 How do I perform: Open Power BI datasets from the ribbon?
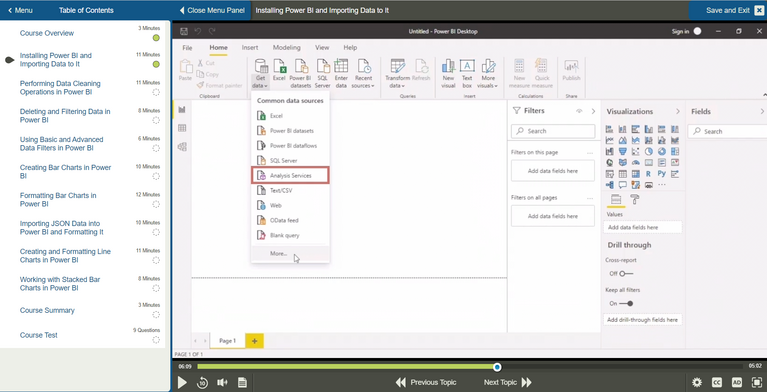click(x=300, y=74)
